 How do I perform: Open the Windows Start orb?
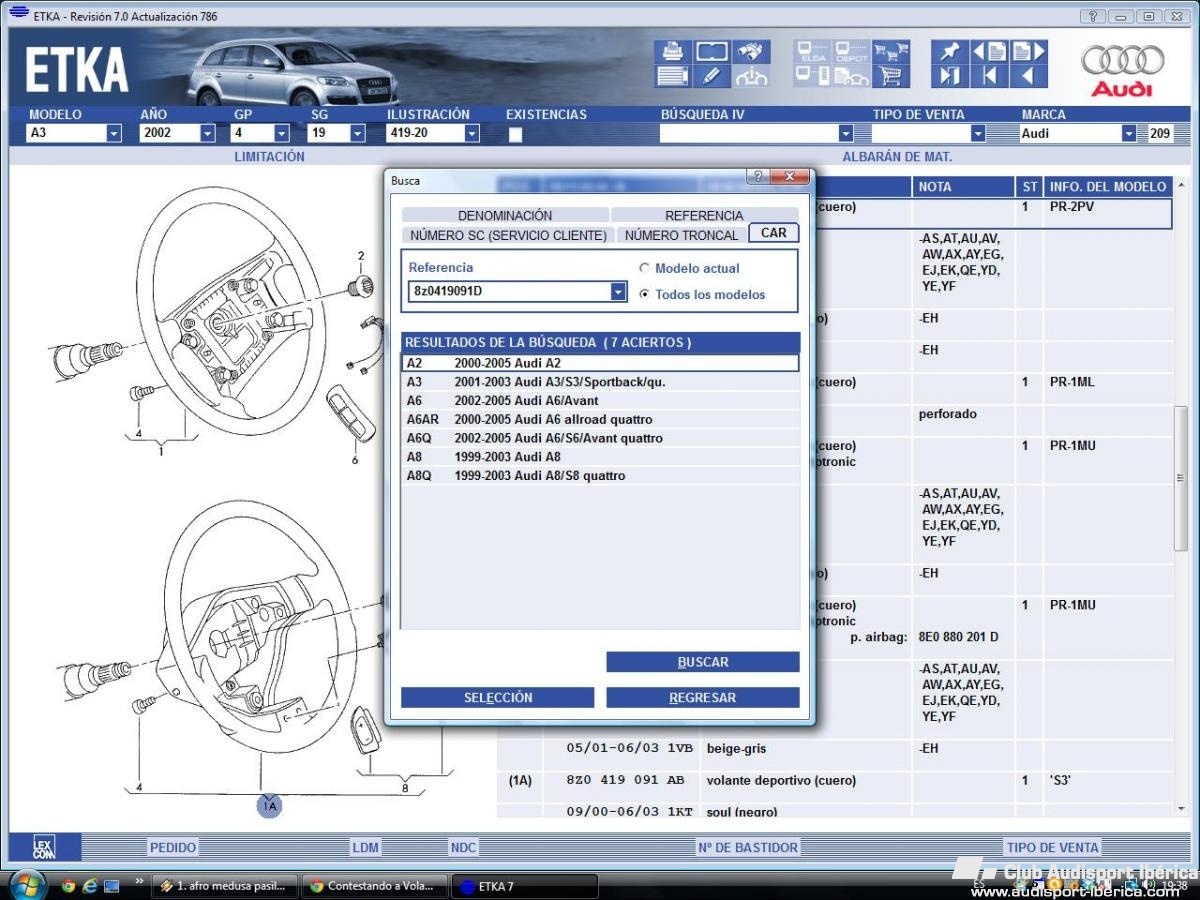(x=26, y=885)
